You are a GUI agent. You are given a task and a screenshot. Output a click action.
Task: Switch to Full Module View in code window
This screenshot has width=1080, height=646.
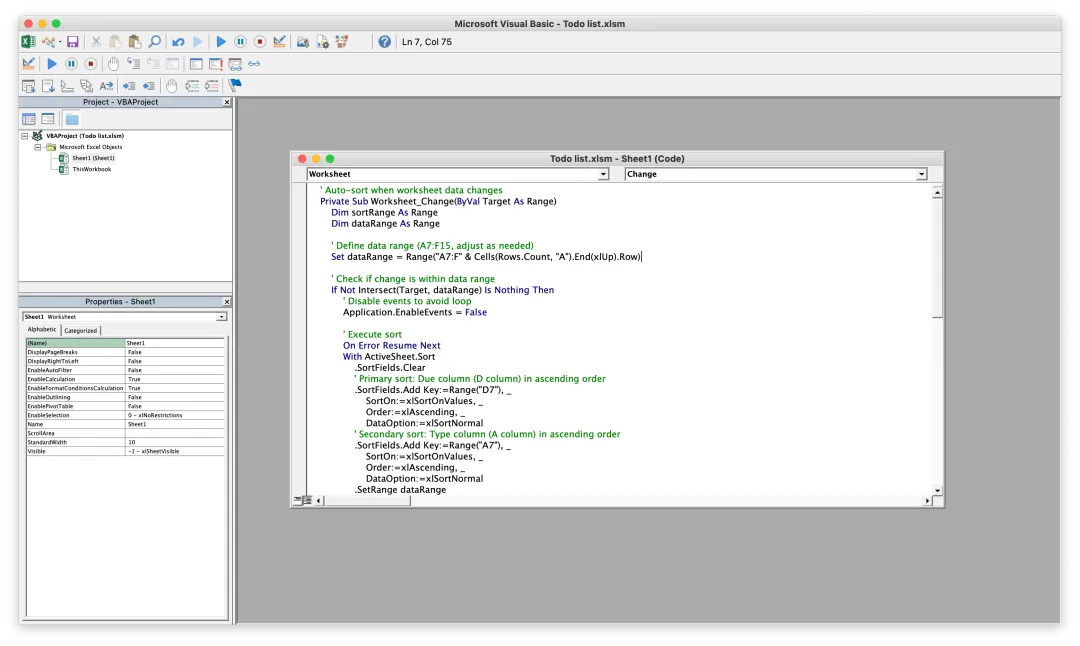(x=307, y=500)
